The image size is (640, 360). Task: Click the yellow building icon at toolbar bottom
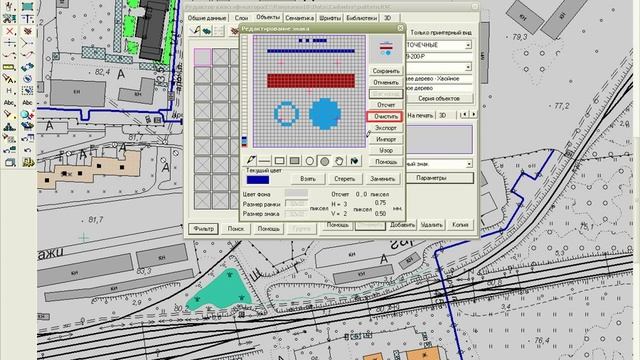[27, 162]
